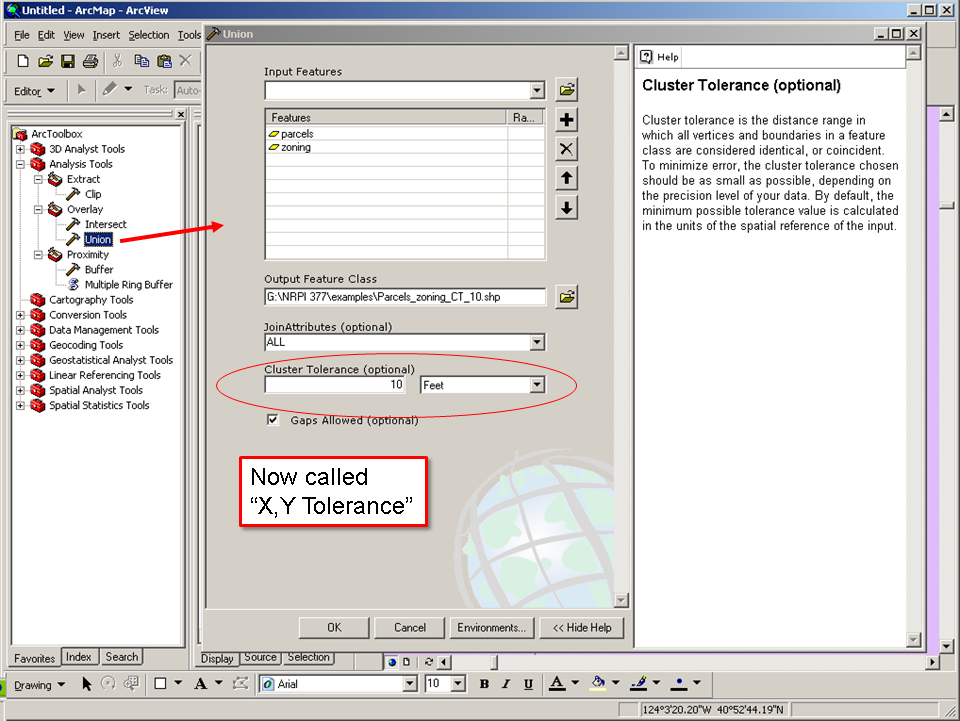Move feature up with arrow button

(567, 178)
